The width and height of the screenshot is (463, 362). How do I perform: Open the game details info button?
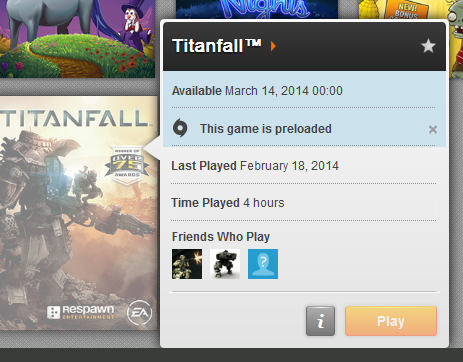(x=320, y=321)
